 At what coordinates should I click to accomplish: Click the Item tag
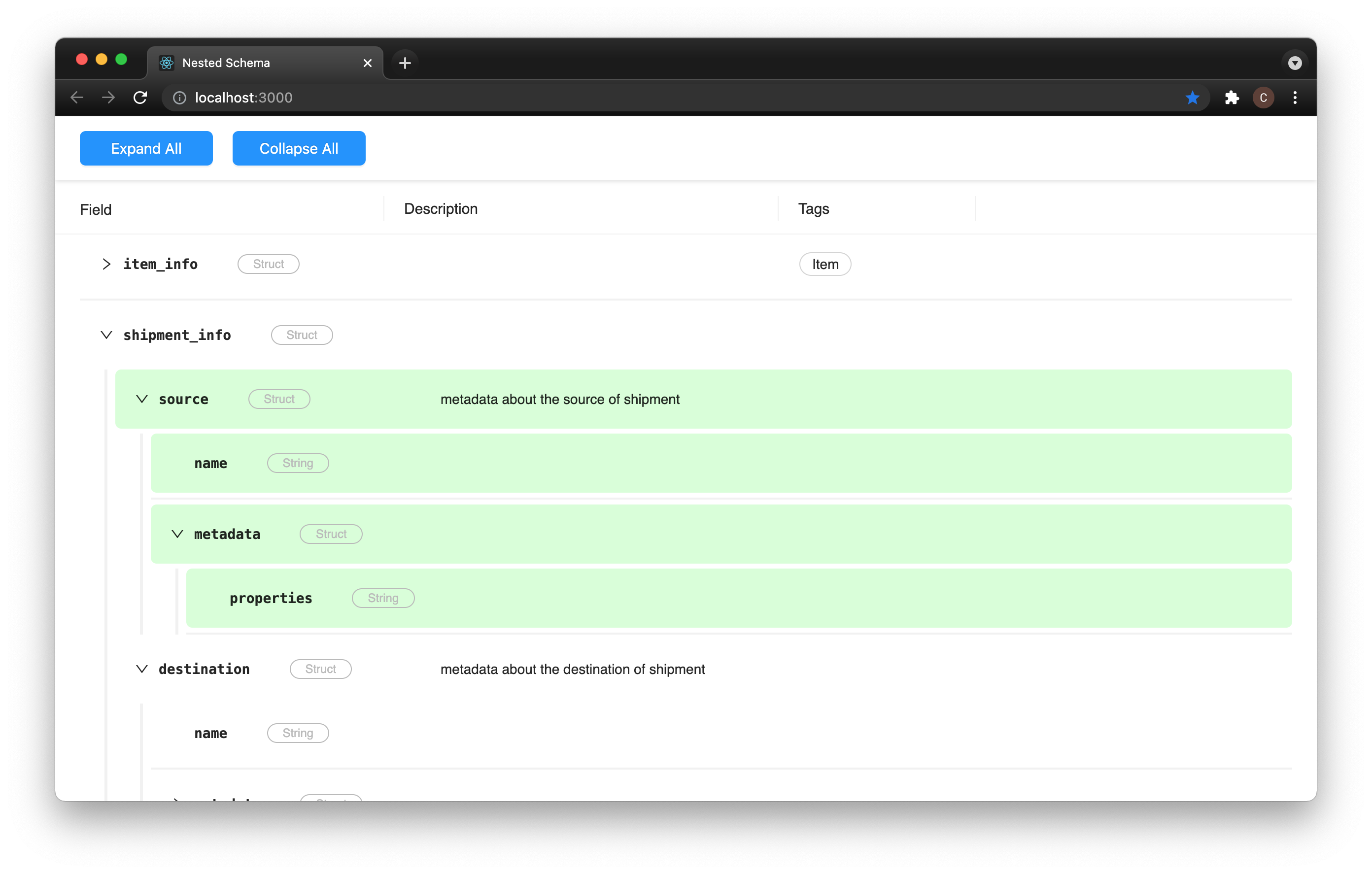pyautogui.click(x=824, y=264)
